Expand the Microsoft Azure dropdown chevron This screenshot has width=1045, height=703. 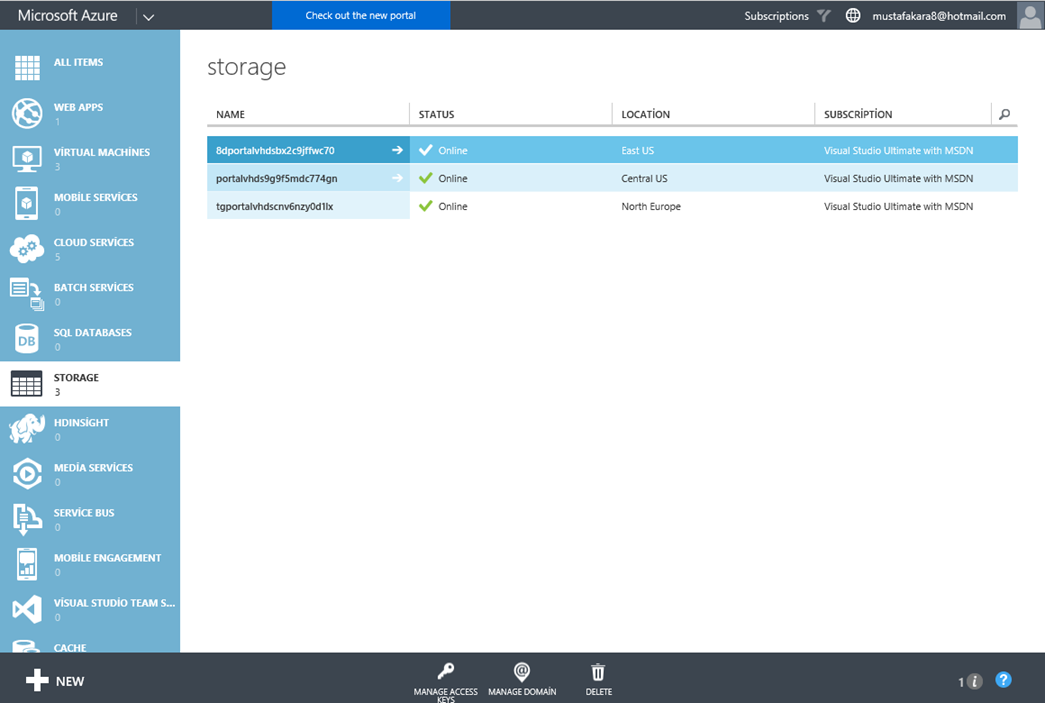(x=149, y=17)
